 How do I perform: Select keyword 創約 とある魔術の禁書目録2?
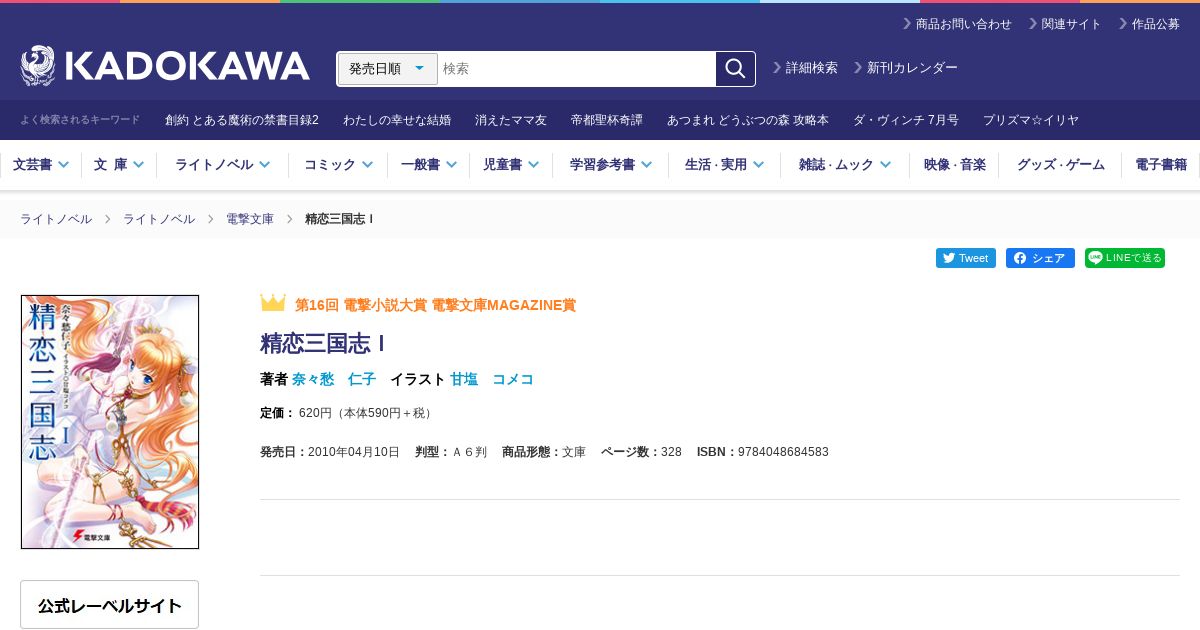click(x=242, y=120)
